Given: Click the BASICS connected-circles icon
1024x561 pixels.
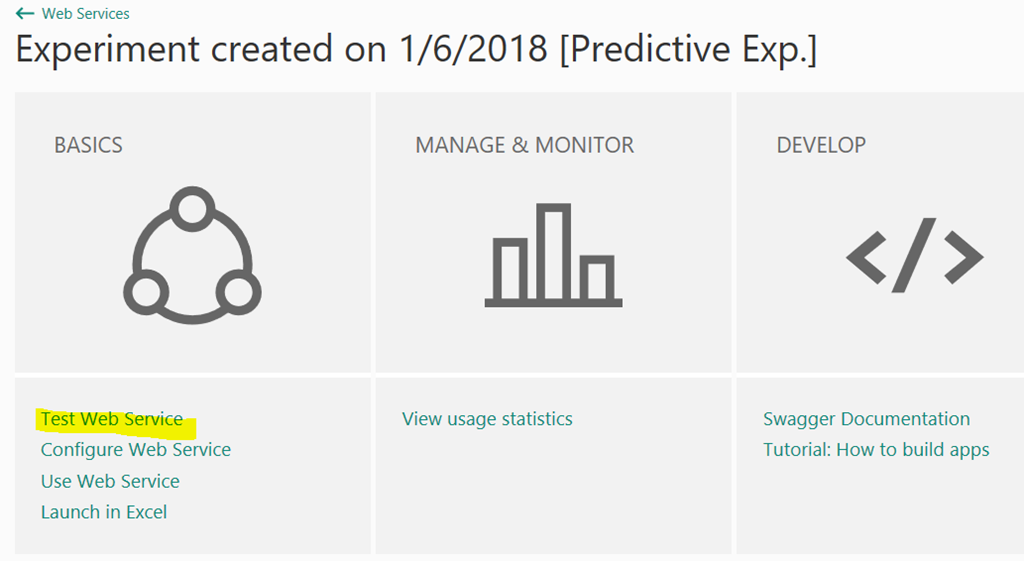Looking at the screenshot, I should [193, 255].
